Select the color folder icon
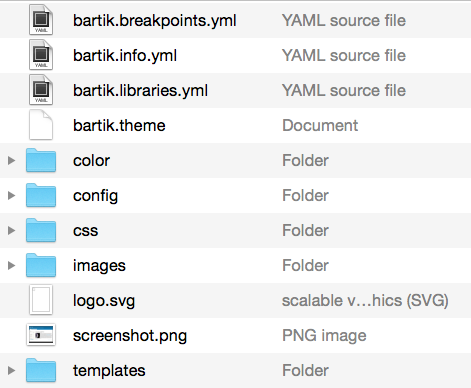 (41, 160)
